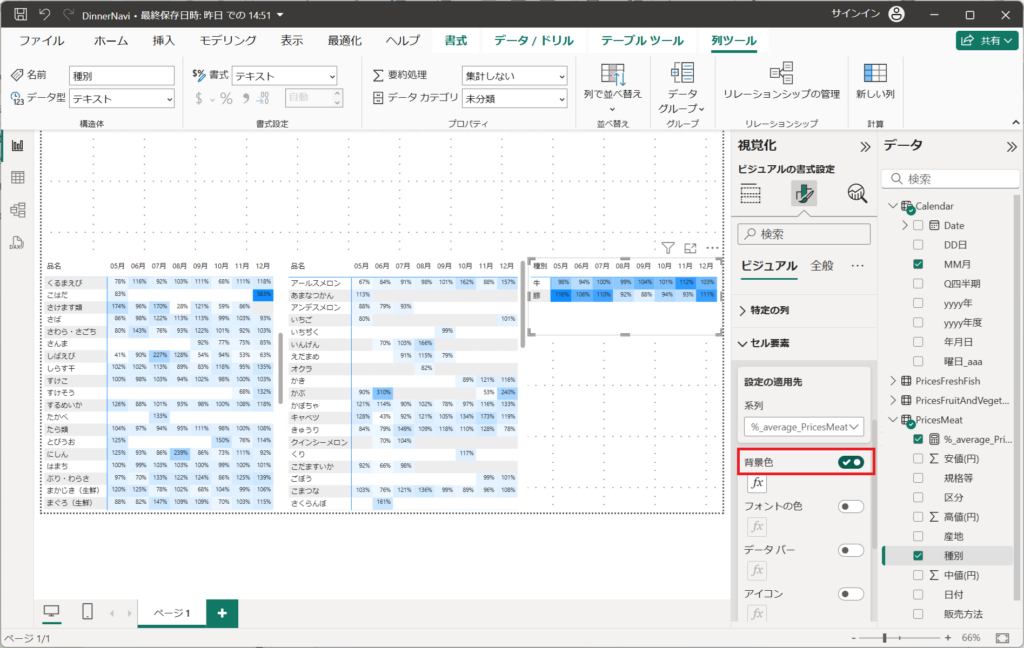The width and height of the screenshot is (1024, 648).
Task: Add a new page with plus button
Action: [222, 612]
